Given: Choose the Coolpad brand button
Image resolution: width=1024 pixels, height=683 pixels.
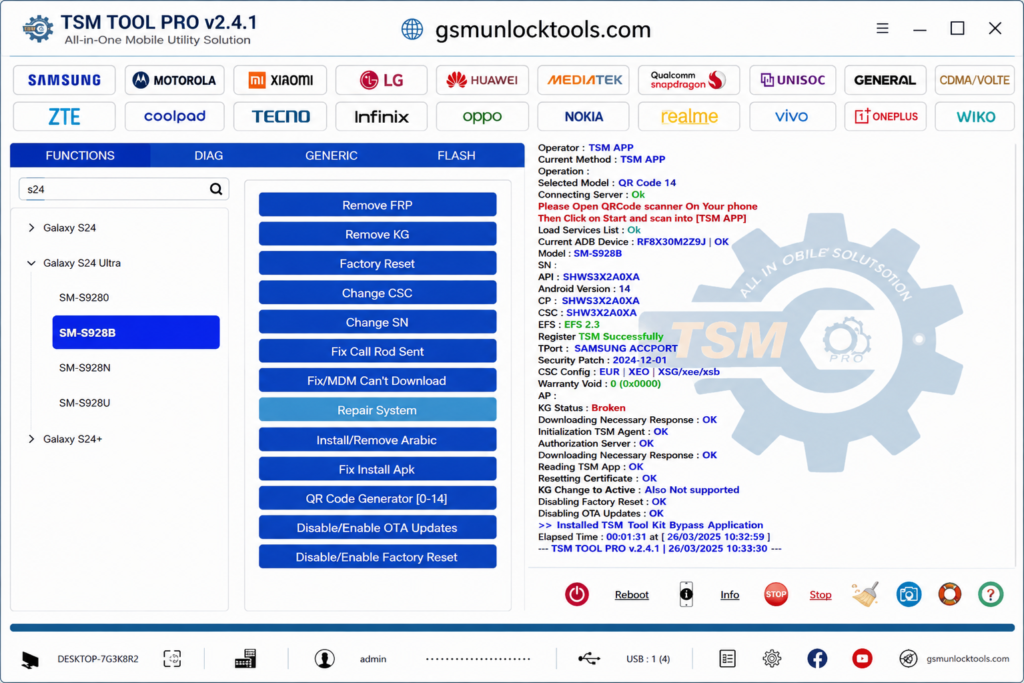Looking at the screenshot, I should (x=174, y=116).
